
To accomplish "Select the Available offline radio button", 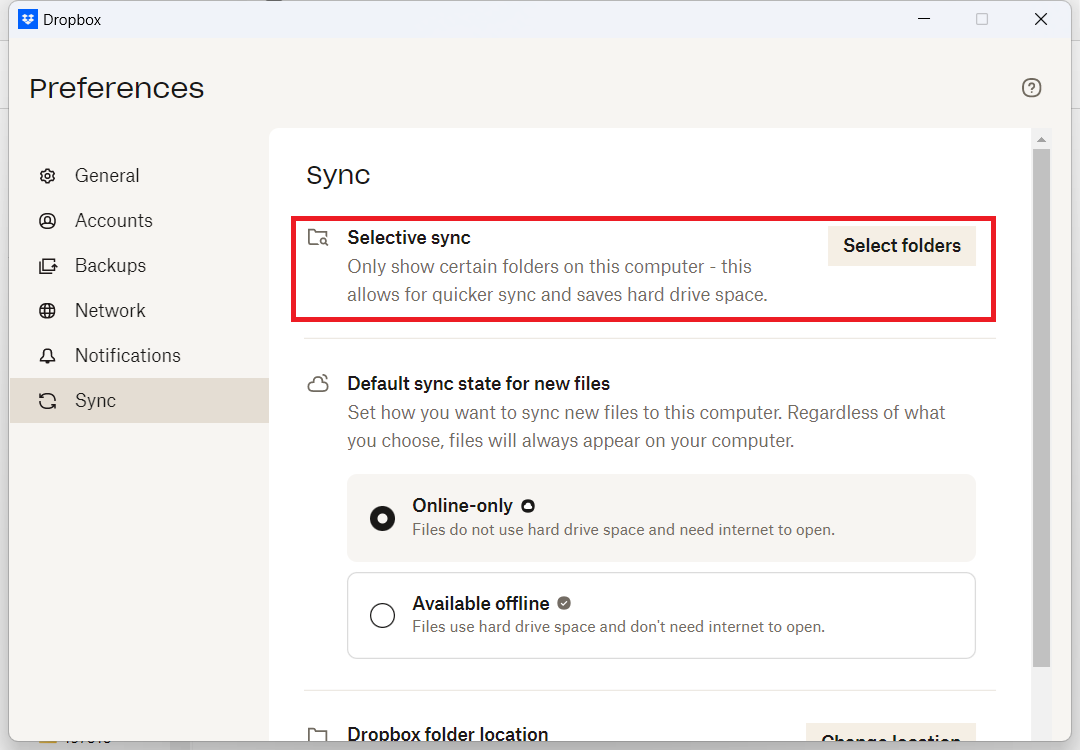I will click(382, 615).
